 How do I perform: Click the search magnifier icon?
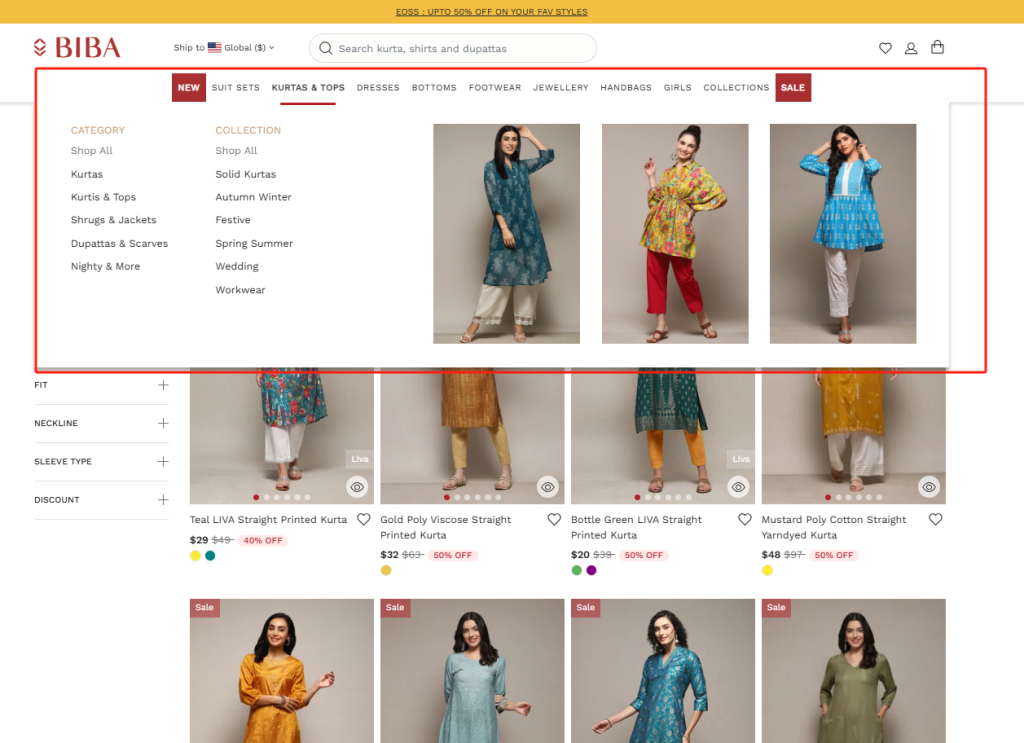(x=325, y=48)
